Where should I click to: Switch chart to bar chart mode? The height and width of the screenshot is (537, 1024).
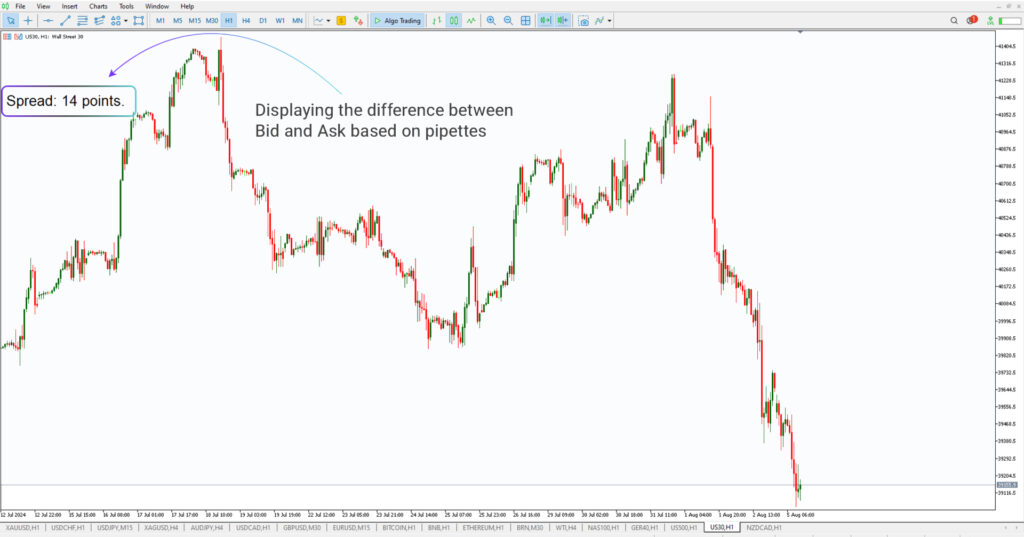pos(437,20)
